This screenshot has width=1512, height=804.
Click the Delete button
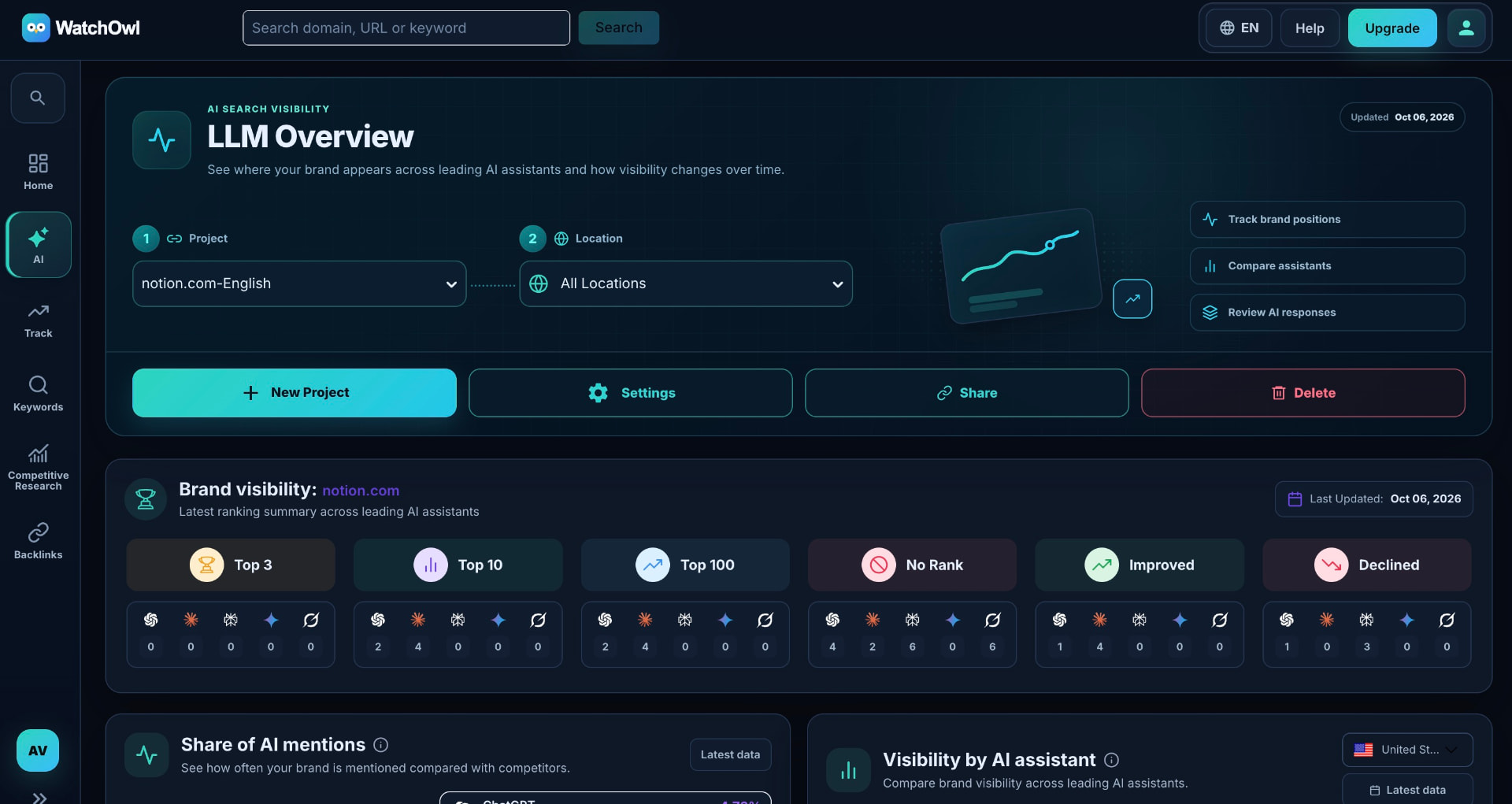point(1303,393)
